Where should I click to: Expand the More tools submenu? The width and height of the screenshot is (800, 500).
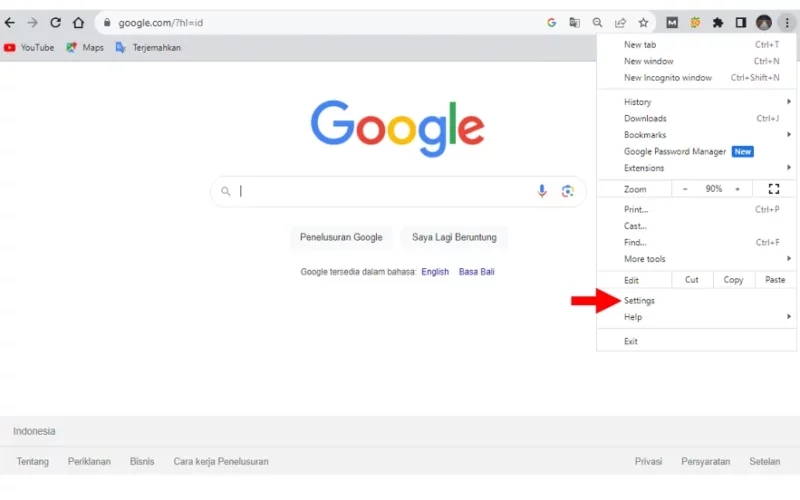[x=696, y=259]
